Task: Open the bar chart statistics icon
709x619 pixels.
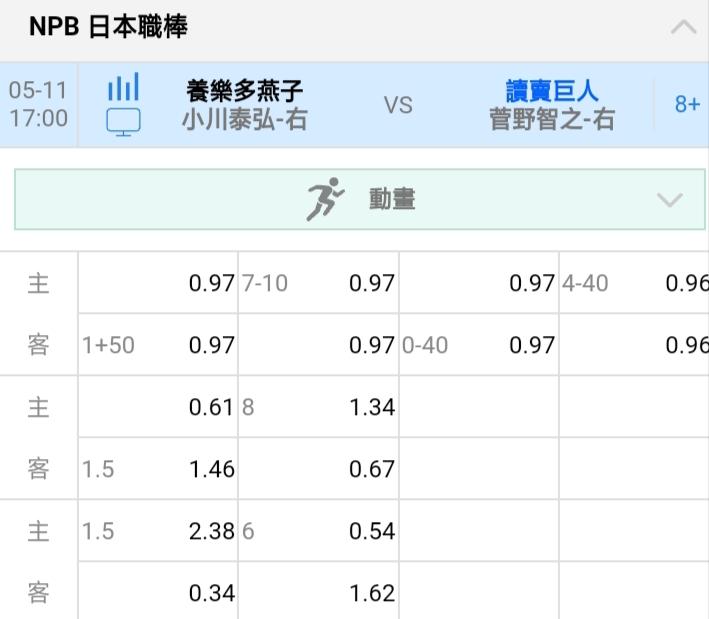Action: [x=123, y=87]
